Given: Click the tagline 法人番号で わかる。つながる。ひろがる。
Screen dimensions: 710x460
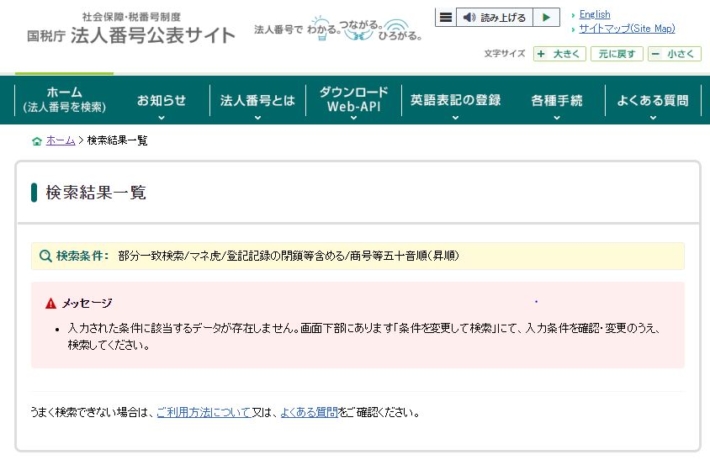Looking at the screenshot, I should click(x=338, y=29).
